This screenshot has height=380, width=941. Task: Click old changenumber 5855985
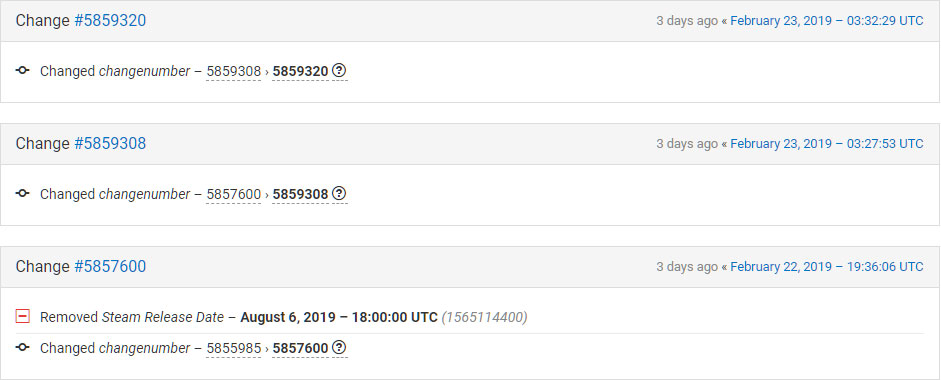pos(233,348)
